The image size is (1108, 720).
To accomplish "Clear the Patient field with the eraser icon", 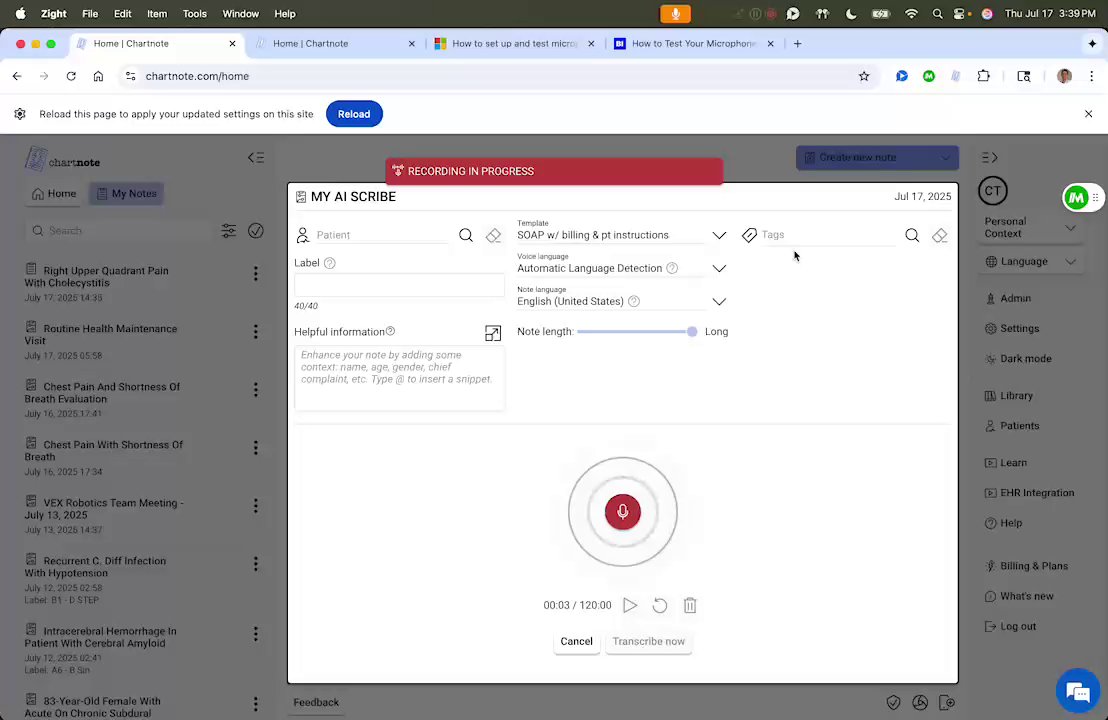I will click(493, 235).
